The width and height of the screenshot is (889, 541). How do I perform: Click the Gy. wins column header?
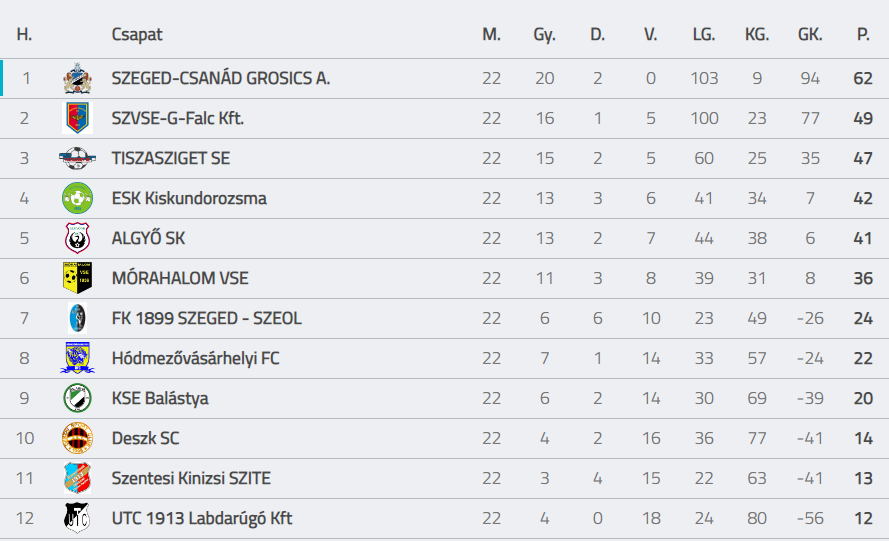[544, 34]
